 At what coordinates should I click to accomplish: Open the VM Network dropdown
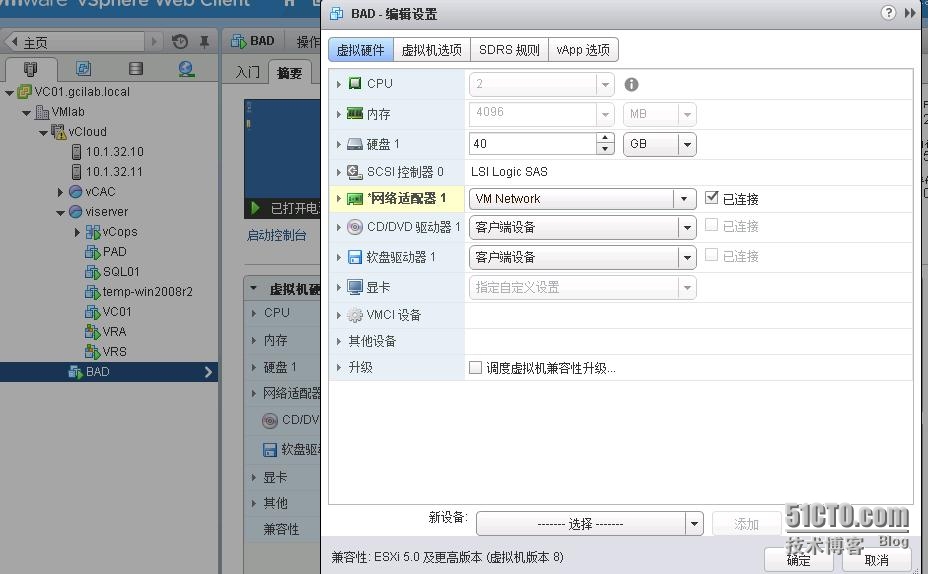(582, 199)
